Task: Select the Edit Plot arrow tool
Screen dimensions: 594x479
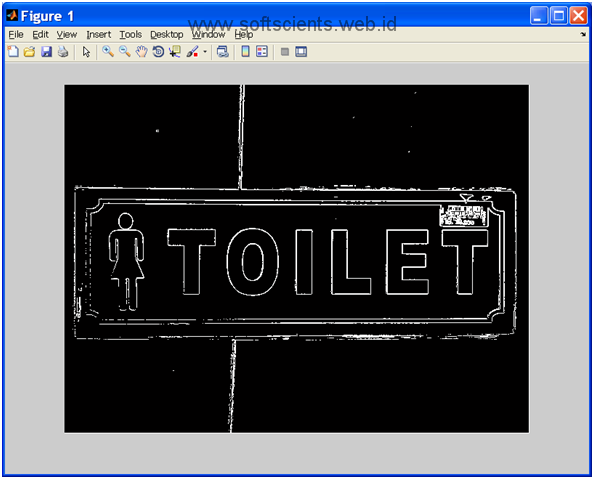Action: pos(86,52)
